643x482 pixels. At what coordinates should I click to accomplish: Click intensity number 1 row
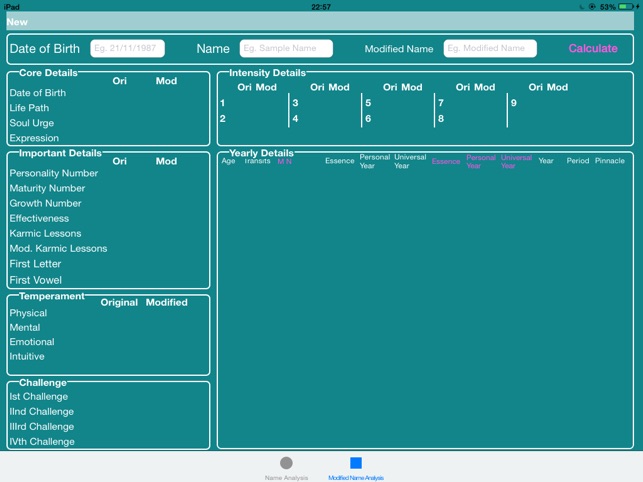click(222, 103)
